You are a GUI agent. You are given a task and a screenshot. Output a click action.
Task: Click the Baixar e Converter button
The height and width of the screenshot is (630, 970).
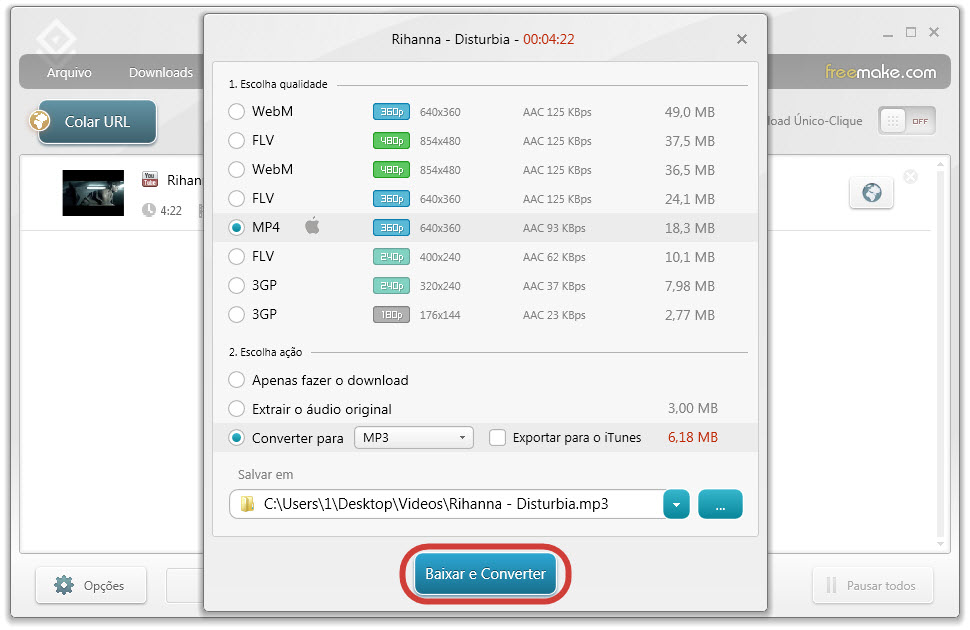pos(485,574)
